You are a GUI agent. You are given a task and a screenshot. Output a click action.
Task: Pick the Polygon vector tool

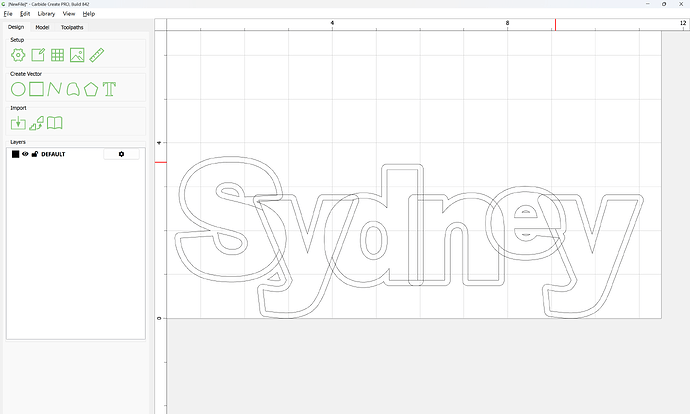[x=92, y=89]
